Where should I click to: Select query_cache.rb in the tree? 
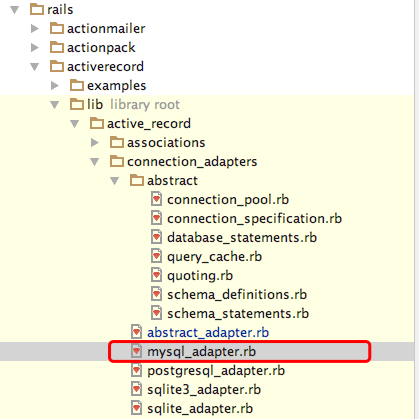point(214,257)
